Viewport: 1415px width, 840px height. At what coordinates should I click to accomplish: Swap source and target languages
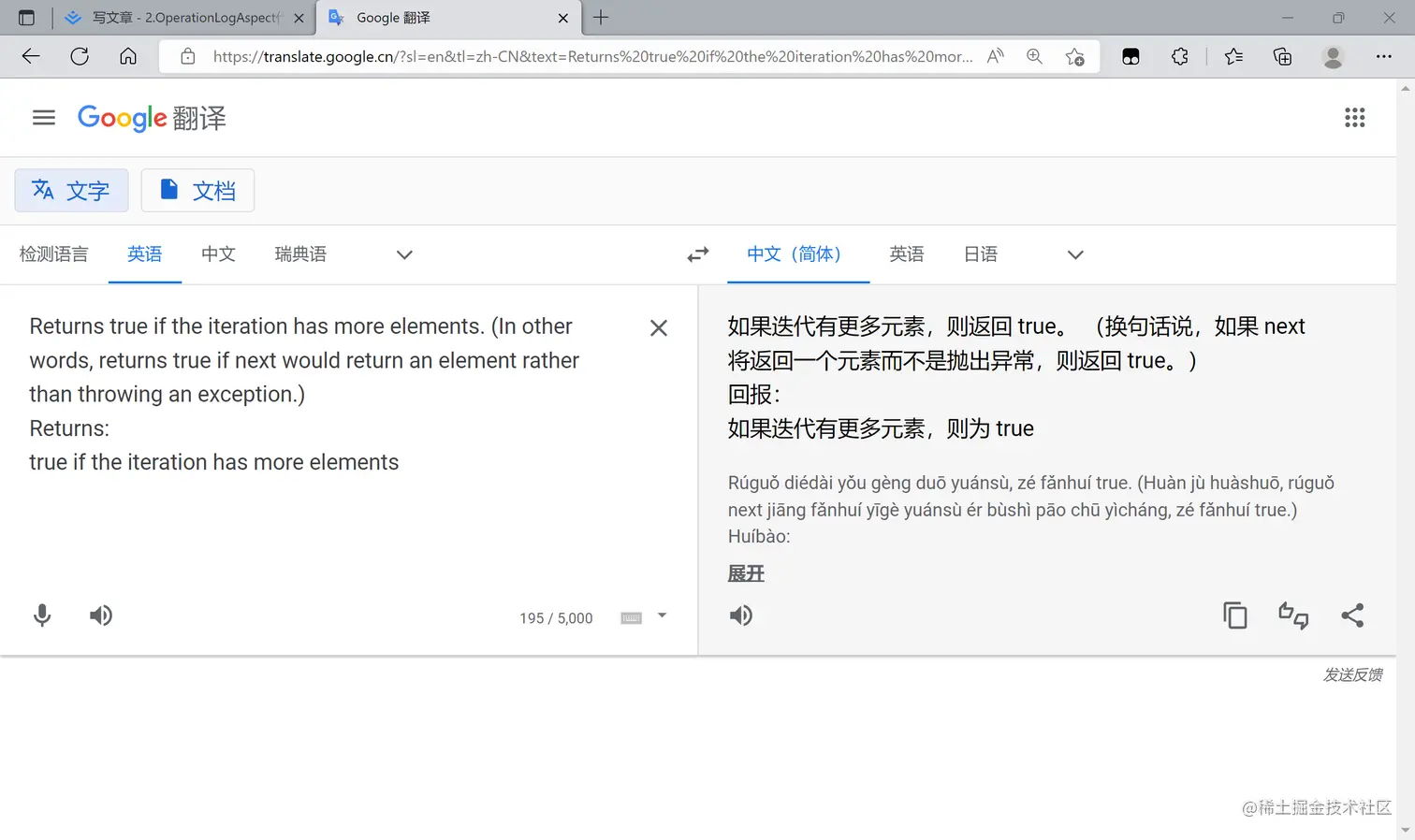point(698,254)
